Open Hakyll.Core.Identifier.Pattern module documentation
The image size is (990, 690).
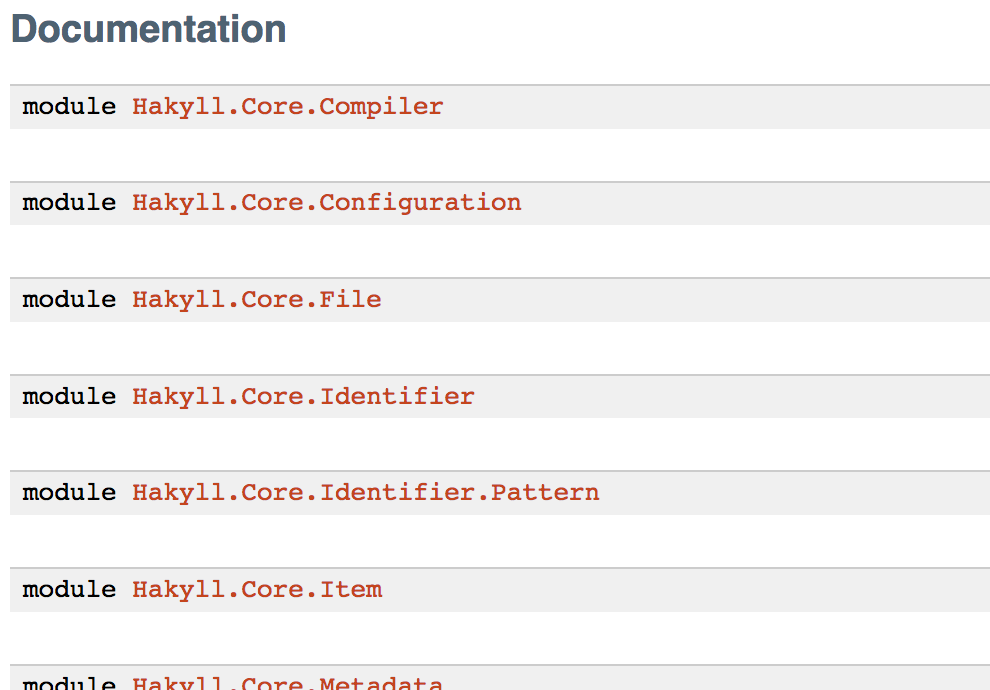[366, 493]
